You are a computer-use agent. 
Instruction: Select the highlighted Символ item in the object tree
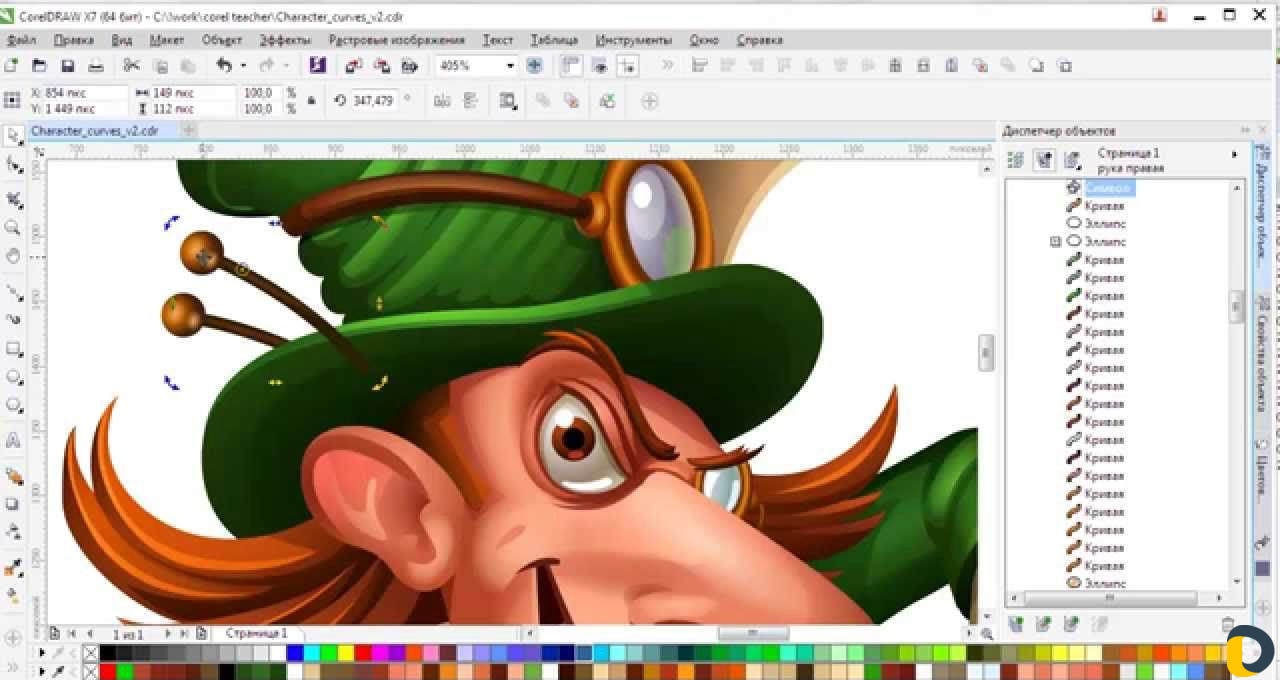click(x=1109, y=188)
